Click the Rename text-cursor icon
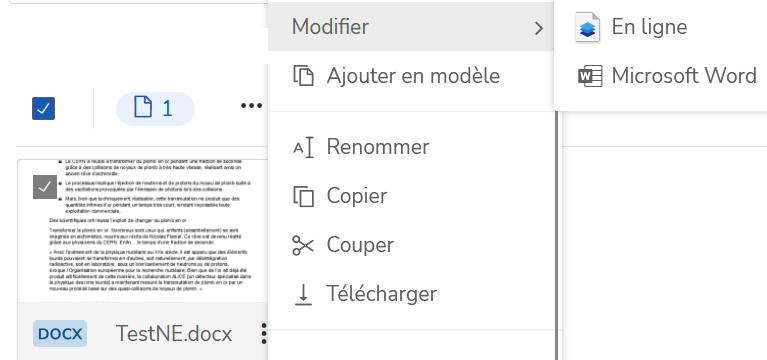 click(303, 147)
